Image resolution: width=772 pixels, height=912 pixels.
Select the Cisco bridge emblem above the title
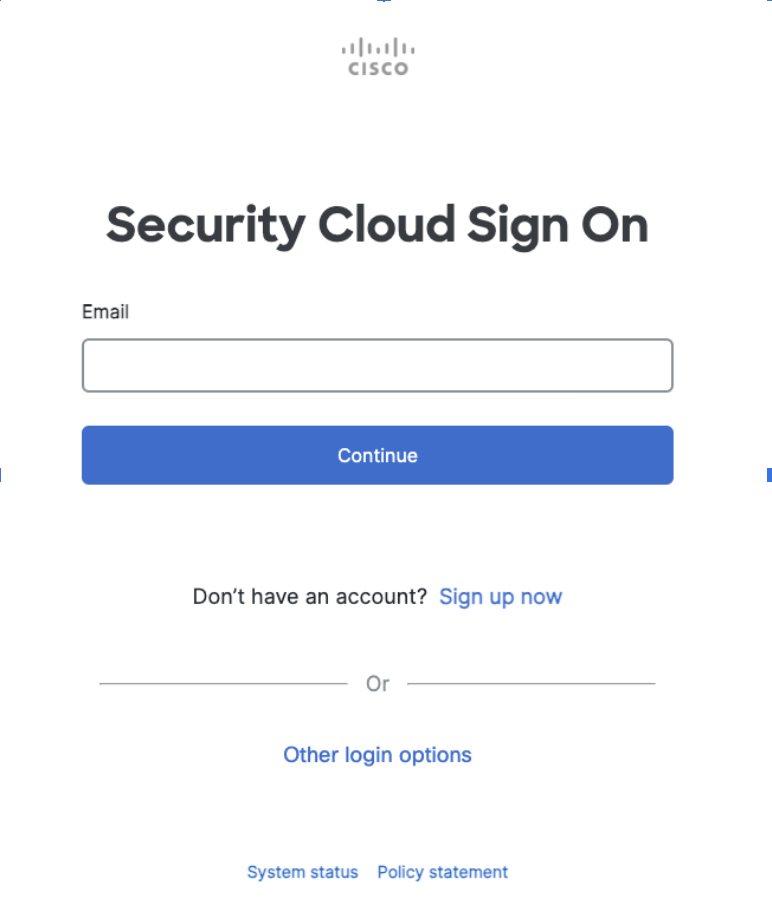click(377, 48)
